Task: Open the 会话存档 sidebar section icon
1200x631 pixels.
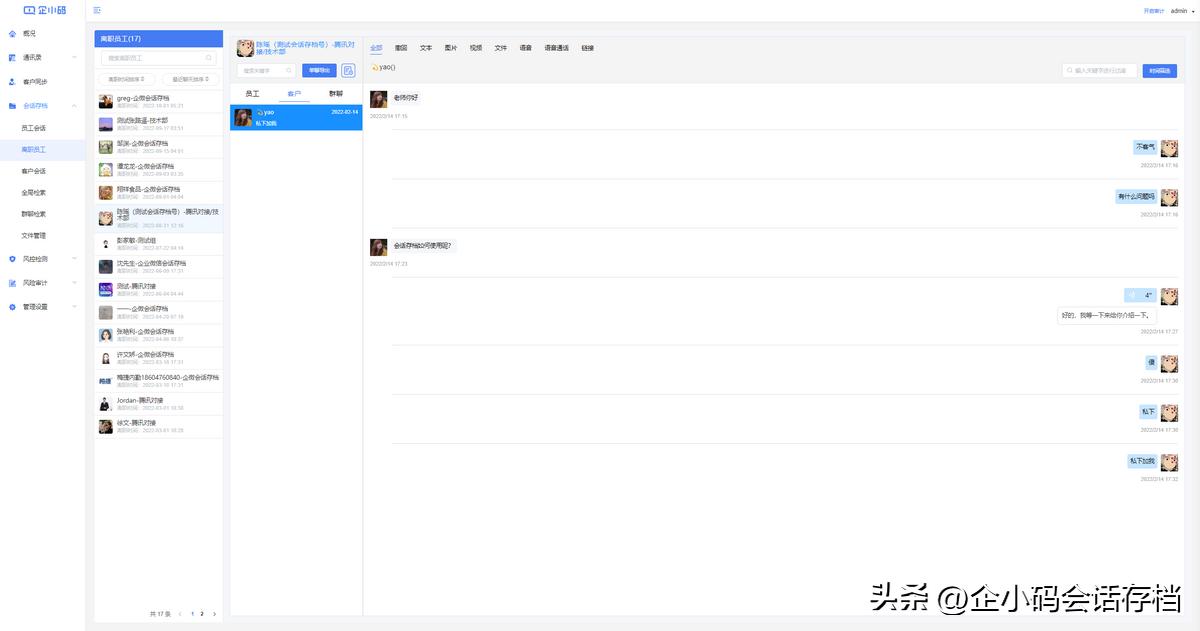Action: 12,103
